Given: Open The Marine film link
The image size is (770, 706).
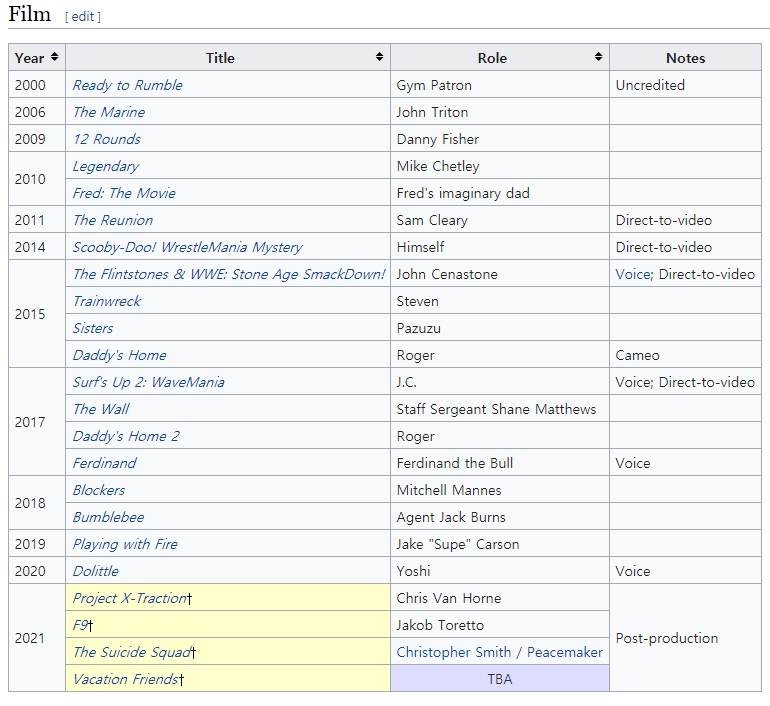Looking at the screenshot, I should tap(109, 112).
